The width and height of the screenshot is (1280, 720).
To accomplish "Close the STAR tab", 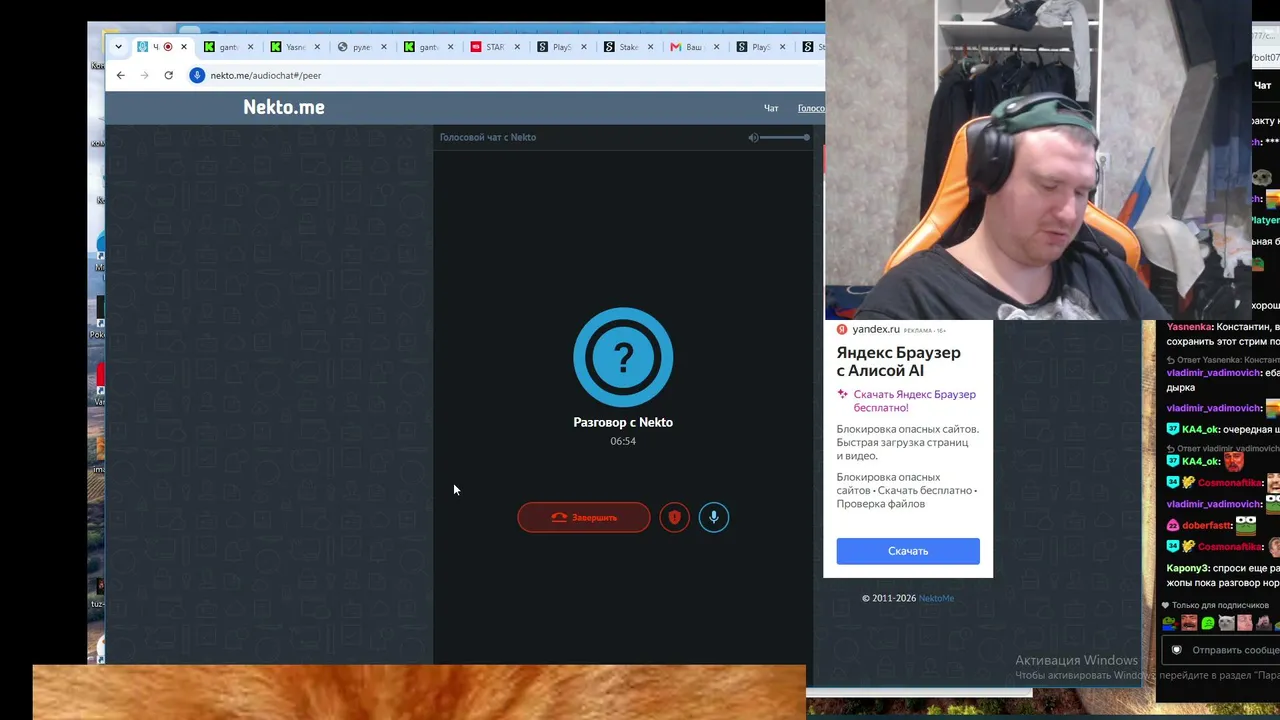I will coord(517,47).
